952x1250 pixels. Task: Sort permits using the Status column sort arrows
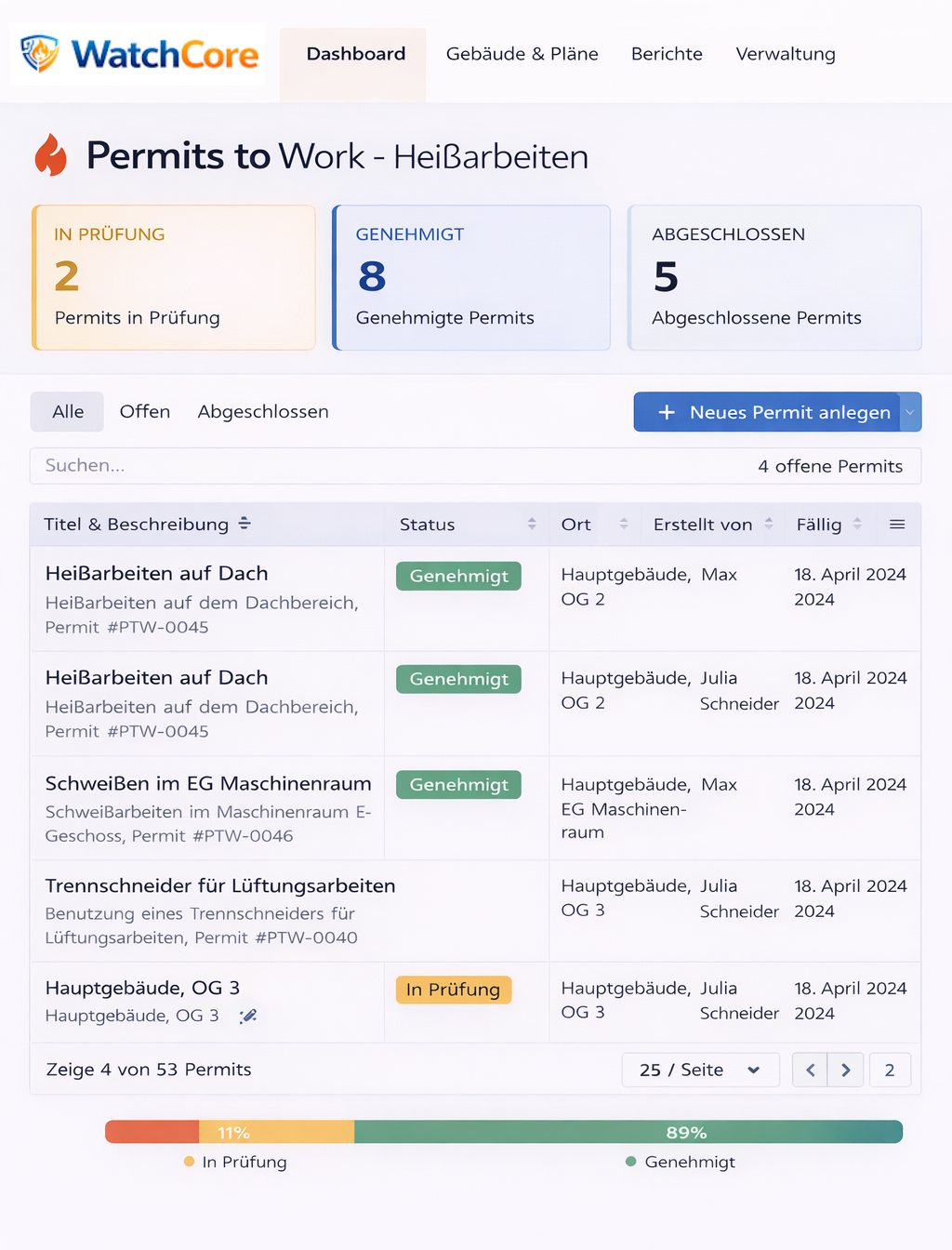(531, 524)
